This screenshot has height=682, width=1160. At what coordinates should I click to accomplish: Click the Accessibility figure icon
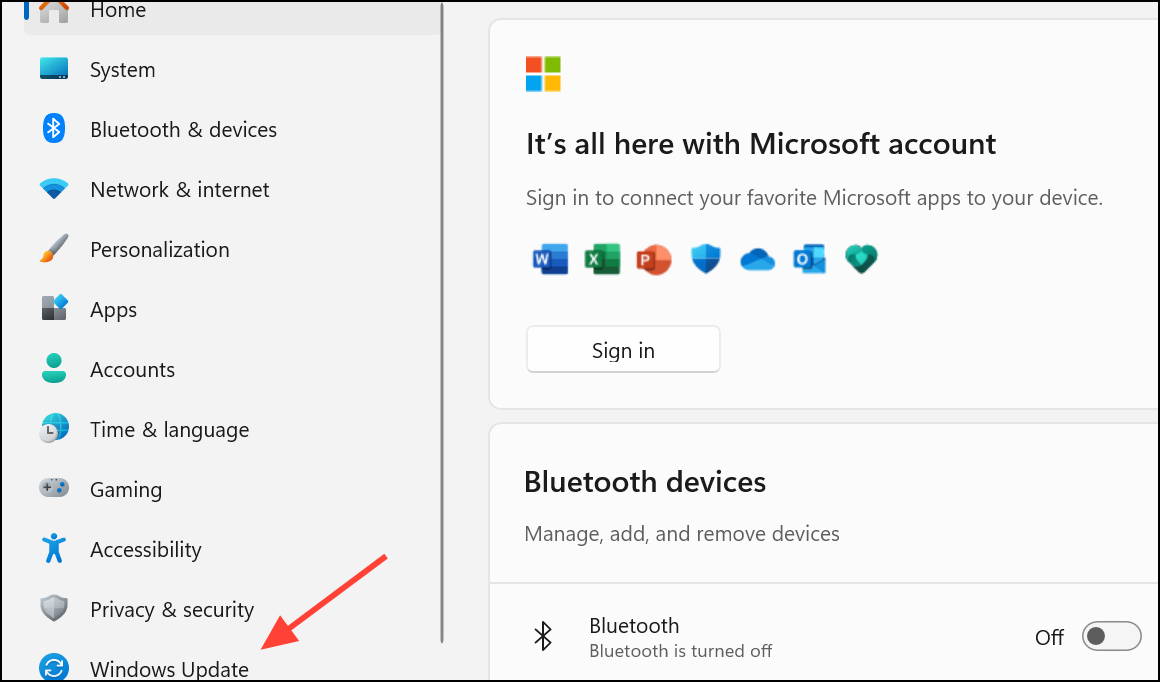53,549
